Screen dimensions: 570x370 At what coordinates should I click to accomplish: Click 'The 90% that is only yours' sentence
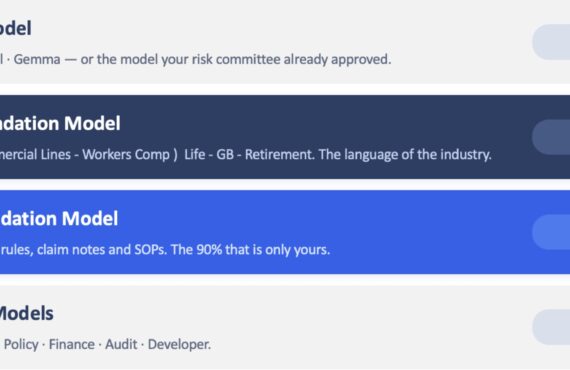click(250, 250)
